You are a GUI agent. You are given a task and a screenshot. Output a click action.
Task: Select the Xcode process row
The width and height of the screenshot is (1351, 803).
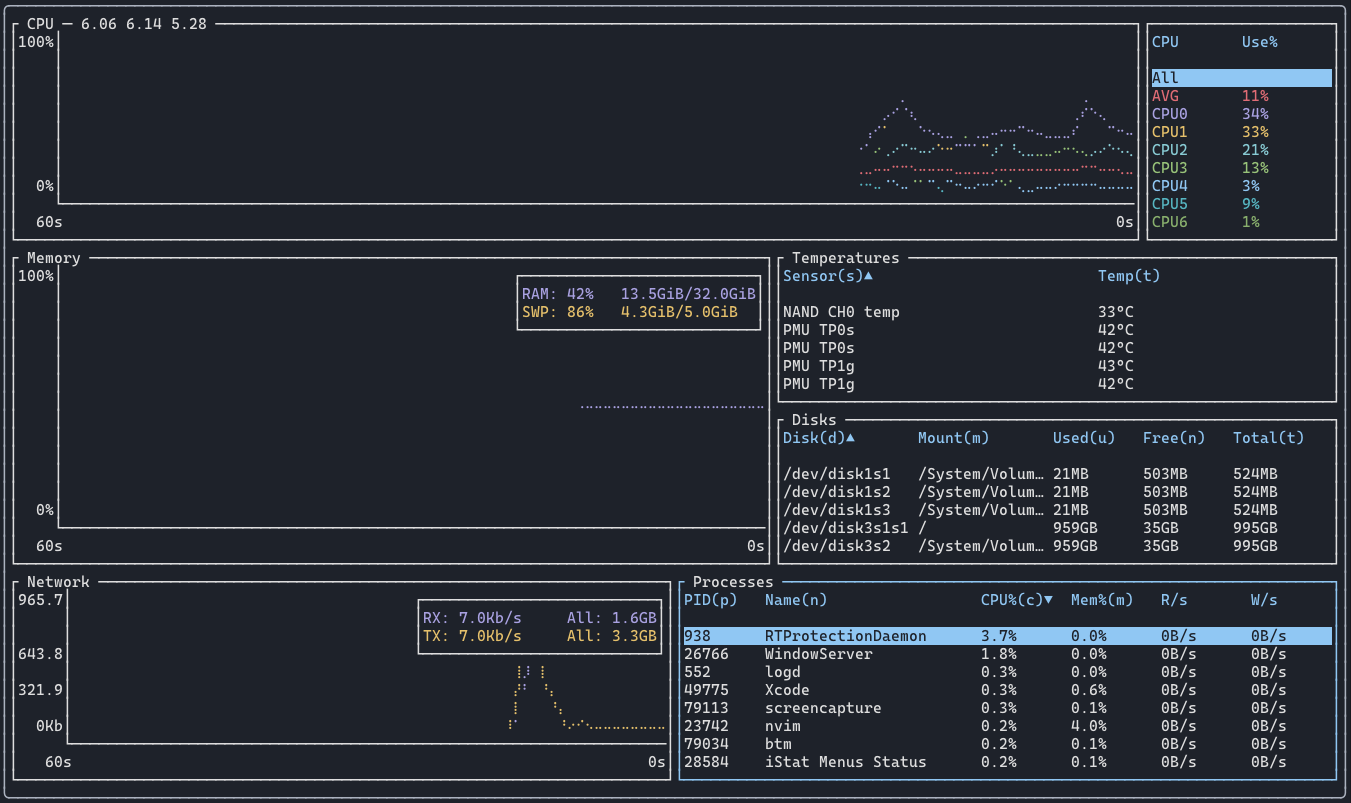tap(1008, 690)
